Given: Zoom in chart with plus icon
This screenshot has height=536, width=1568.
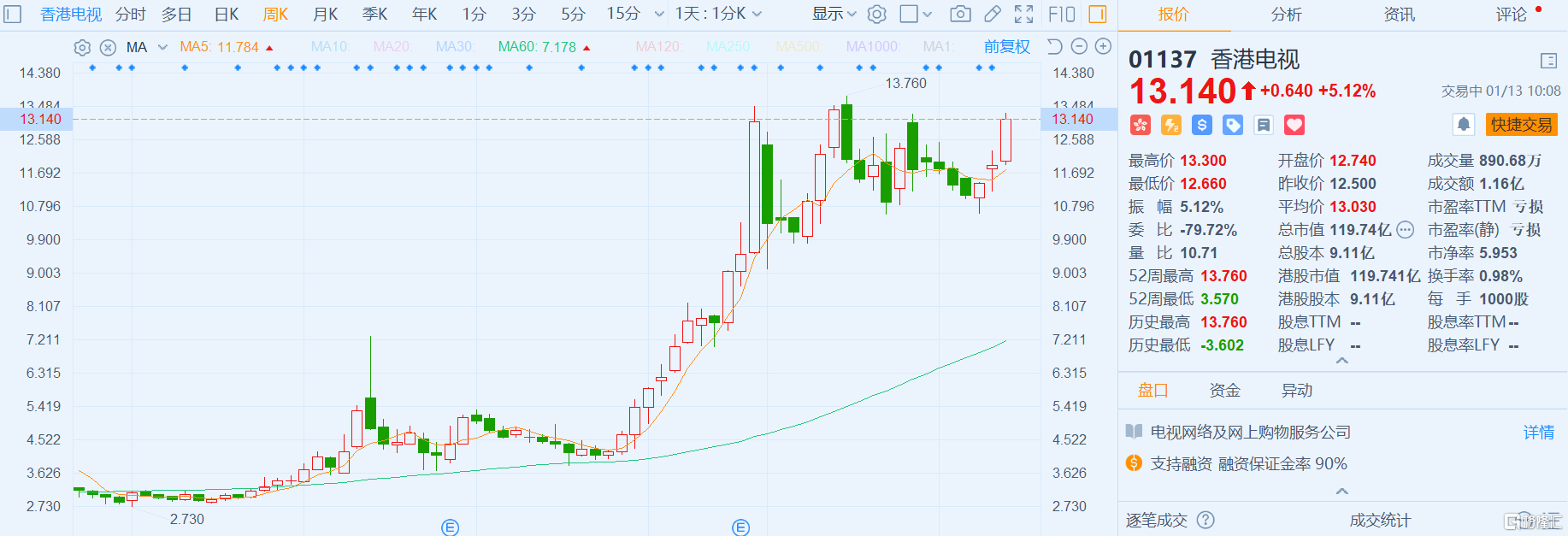Looking at the screenshot, I should coord(1104,47).
